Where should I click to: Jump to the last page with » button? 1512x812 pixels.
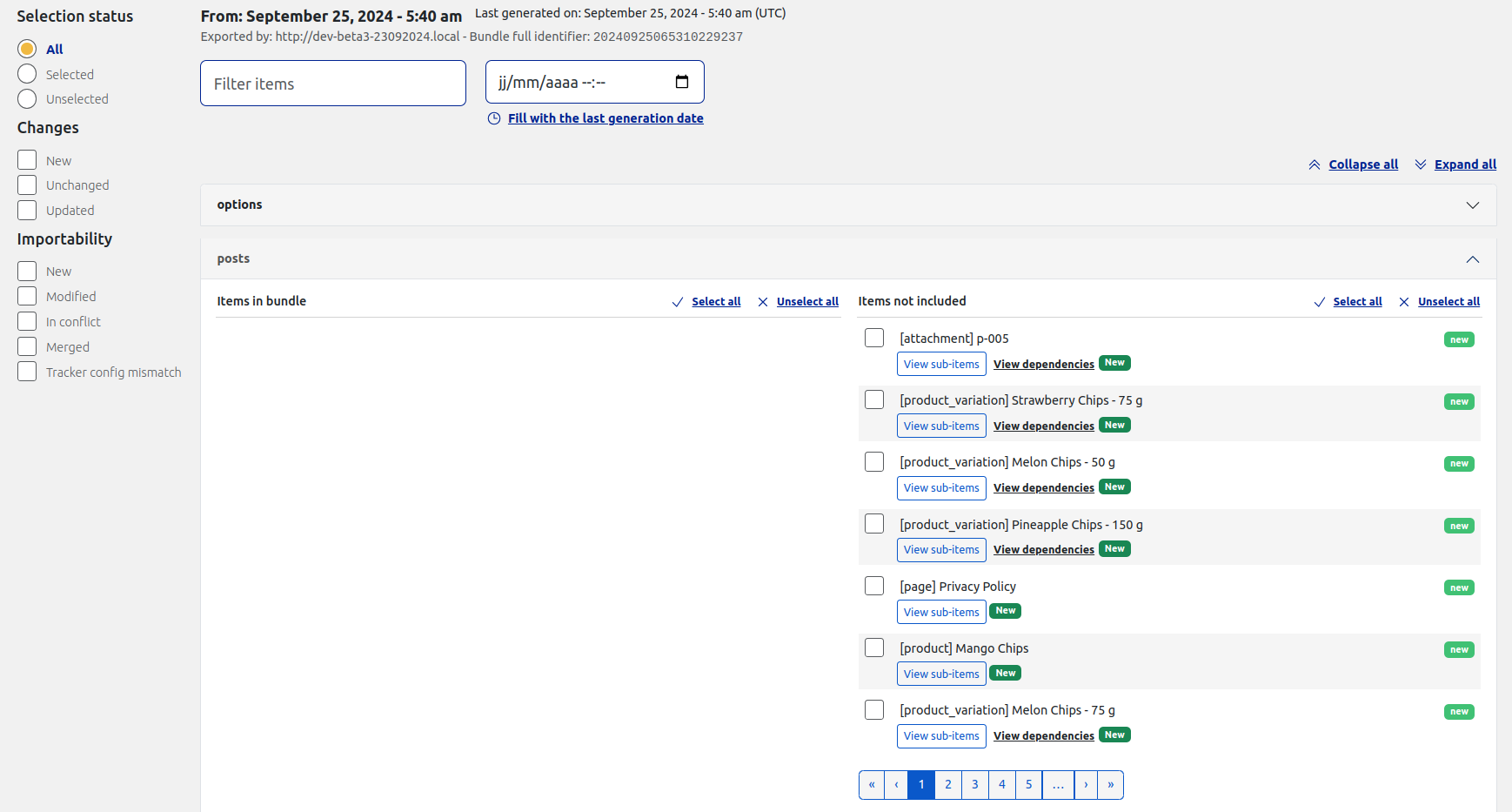pyautogui.click(x=1110, y=784)
